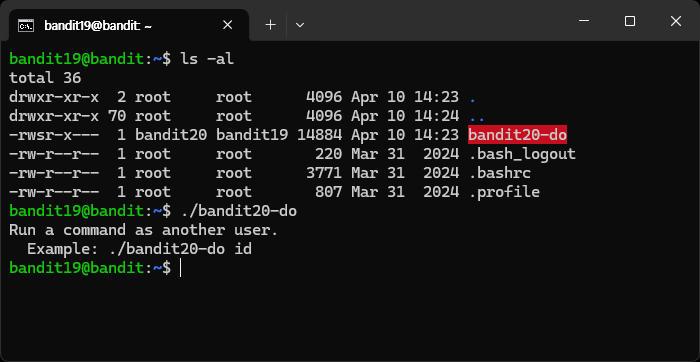Click the -rwsr-x--- permissions string

pyautogui.click(x=54, y=135)
